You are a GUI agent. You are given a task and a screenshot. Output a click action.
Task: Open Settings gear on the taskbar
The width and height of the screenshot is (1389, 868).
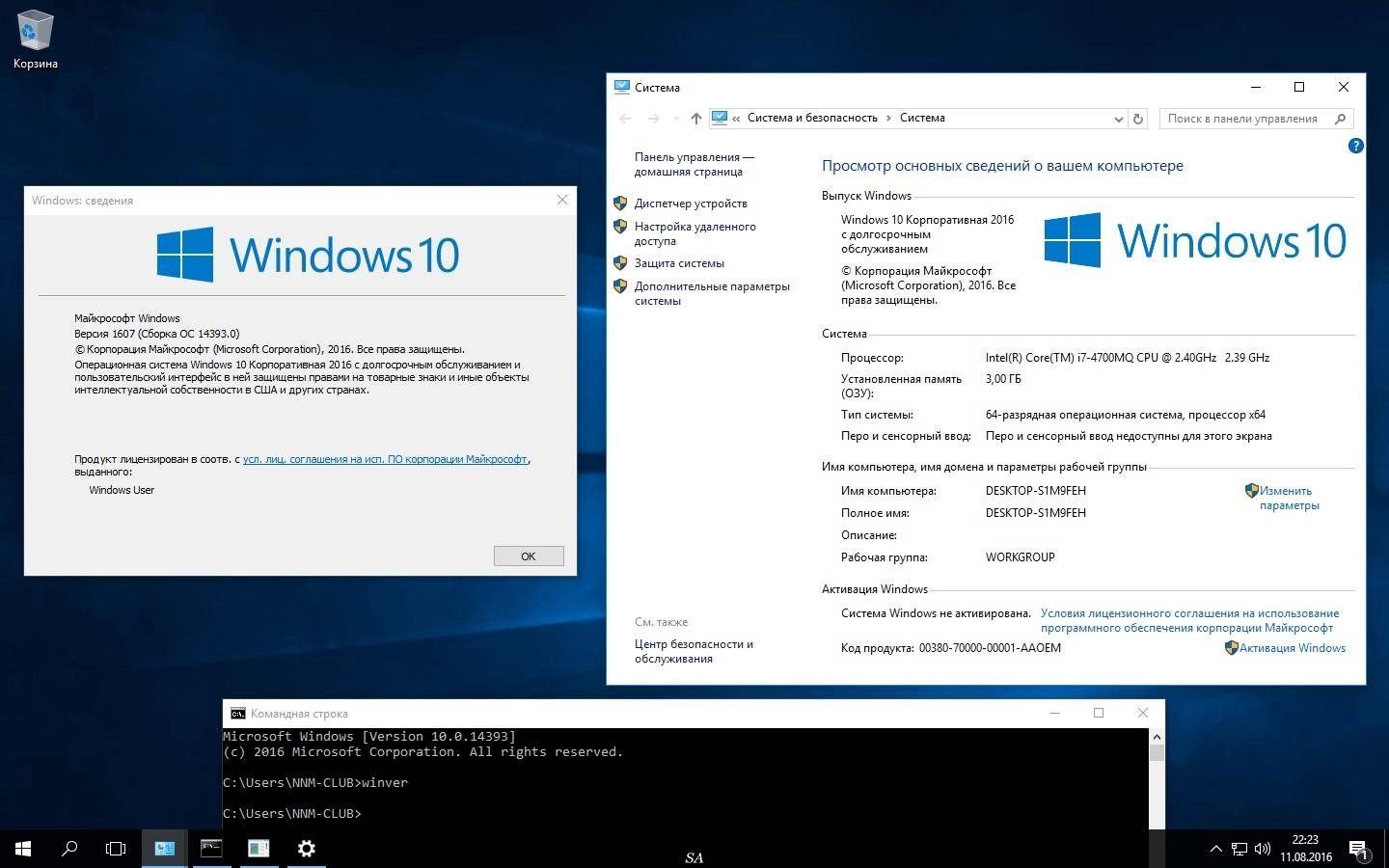pos(306,849)
